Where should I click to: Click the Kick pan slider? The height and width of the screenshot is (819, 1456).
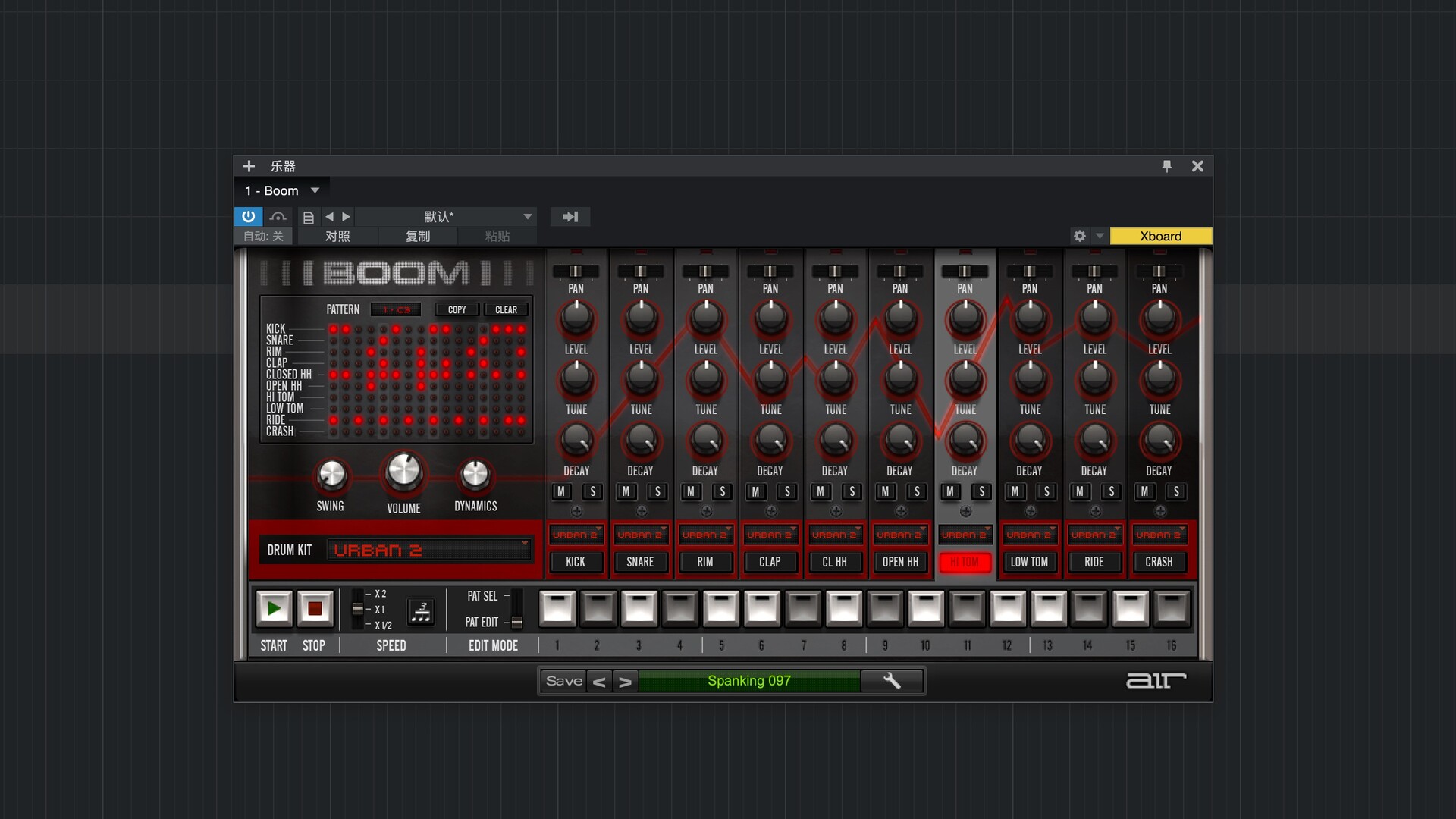click(576, 271)
